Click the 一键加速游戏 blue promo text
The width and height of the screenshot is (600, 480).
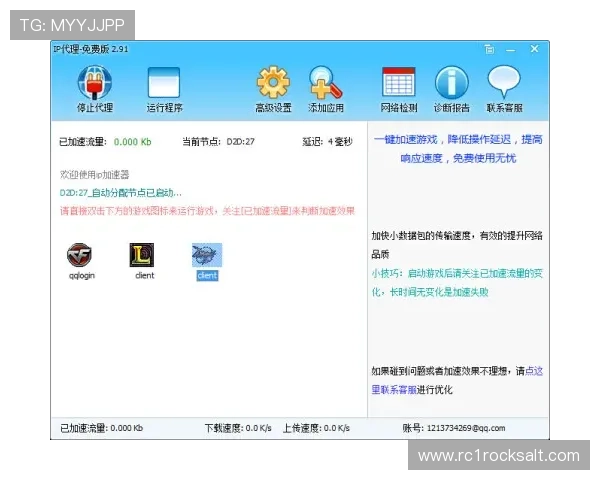pyautogui.click(x=458, y=149)
